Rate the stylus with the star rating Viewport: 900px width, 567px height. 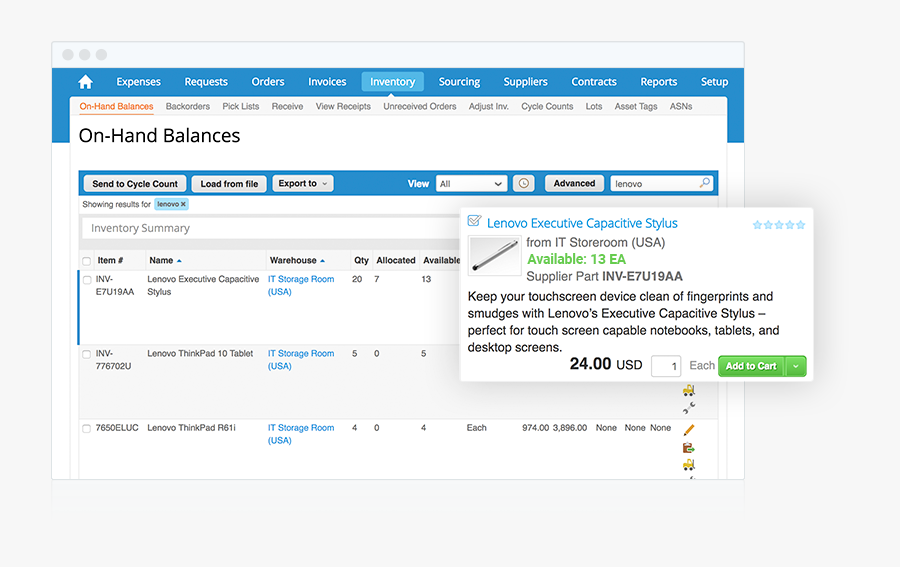[779, 225]
